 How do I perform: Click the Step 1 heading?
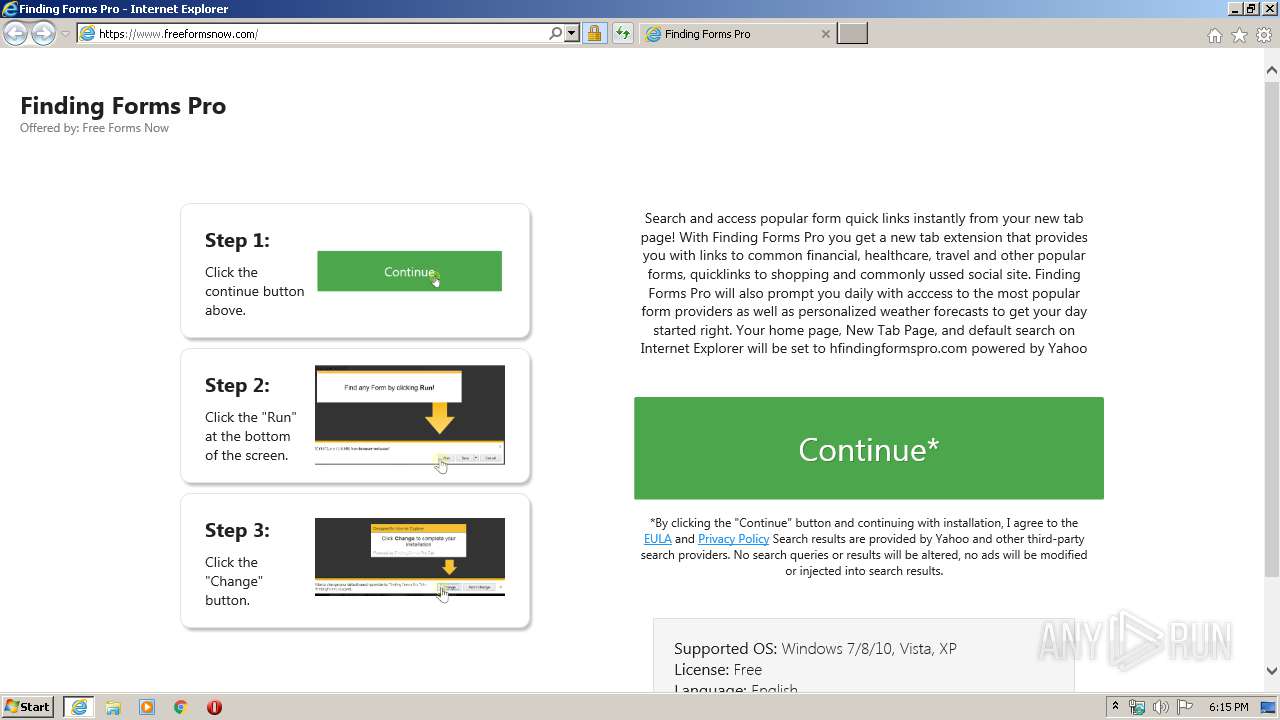click(237, 240)
